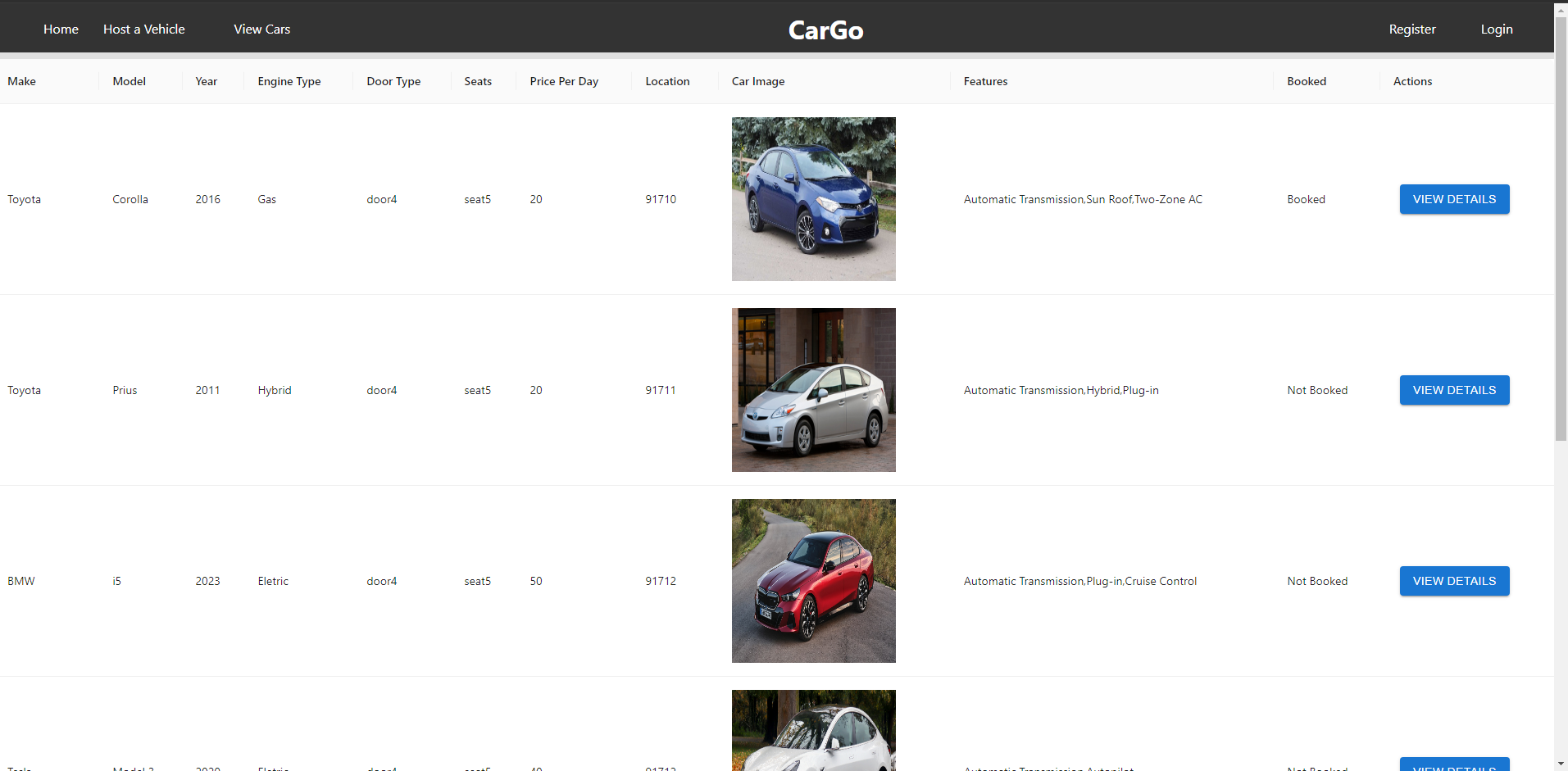Open the Register page
The height and width of the screenshot is (771, 1568).
[x=1411, y=29]
